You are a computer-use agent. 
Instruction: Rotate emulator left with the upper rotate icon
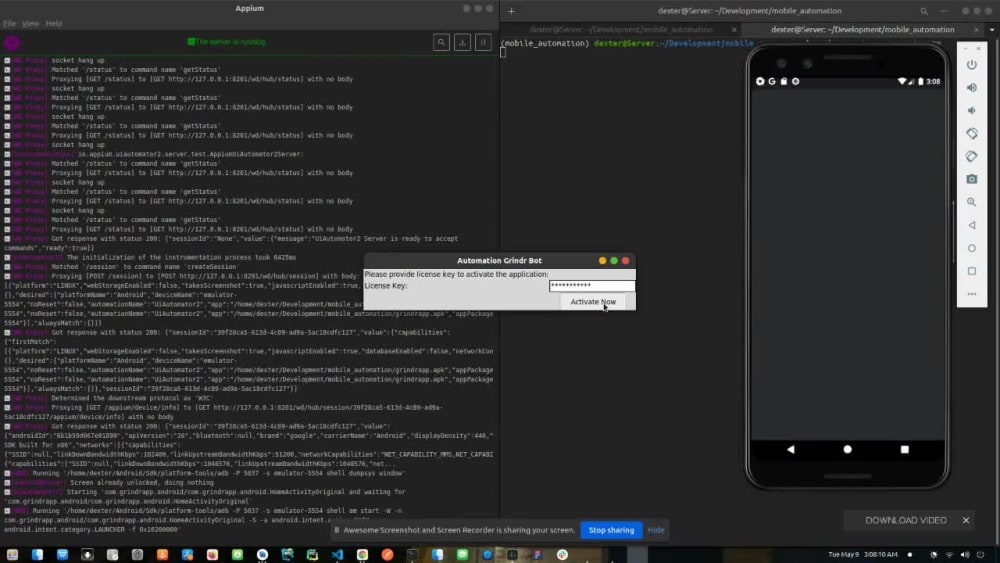[971, 133]
